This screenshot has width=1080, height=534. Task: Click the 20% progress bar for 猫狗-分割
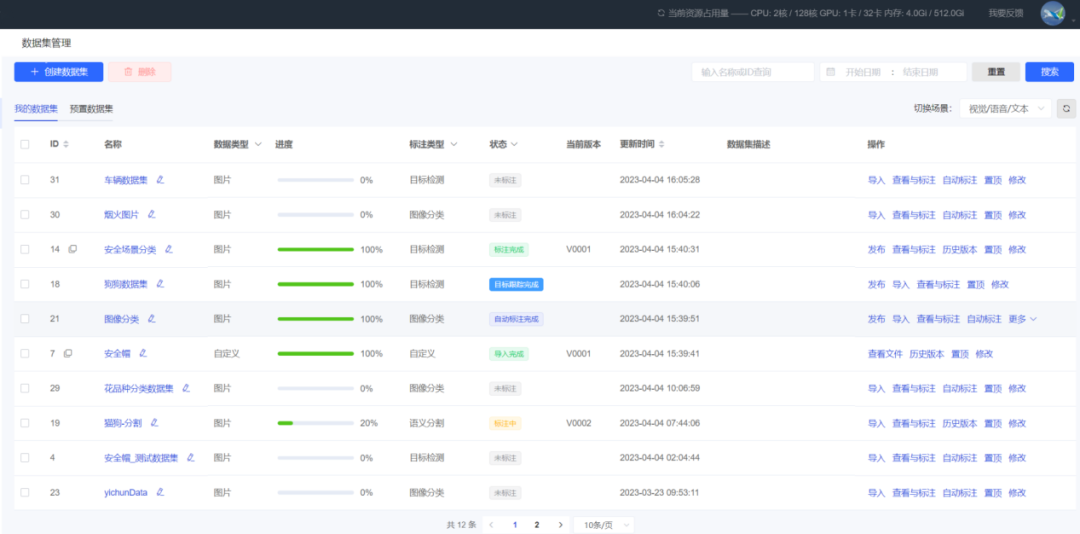[x=315, y=423]
